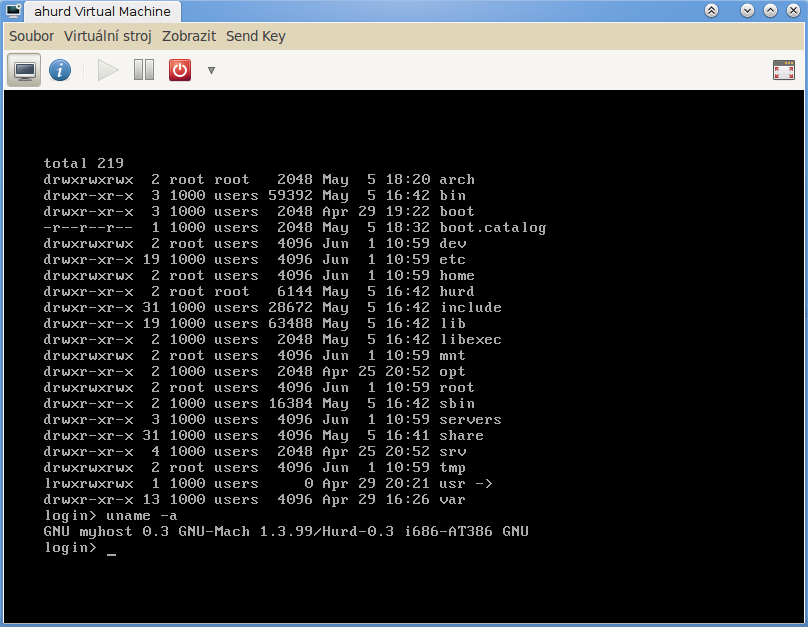This screenshot has height=627, width=808.
Task: Click the console cursor at last login prompt
Action: point(111,554)
